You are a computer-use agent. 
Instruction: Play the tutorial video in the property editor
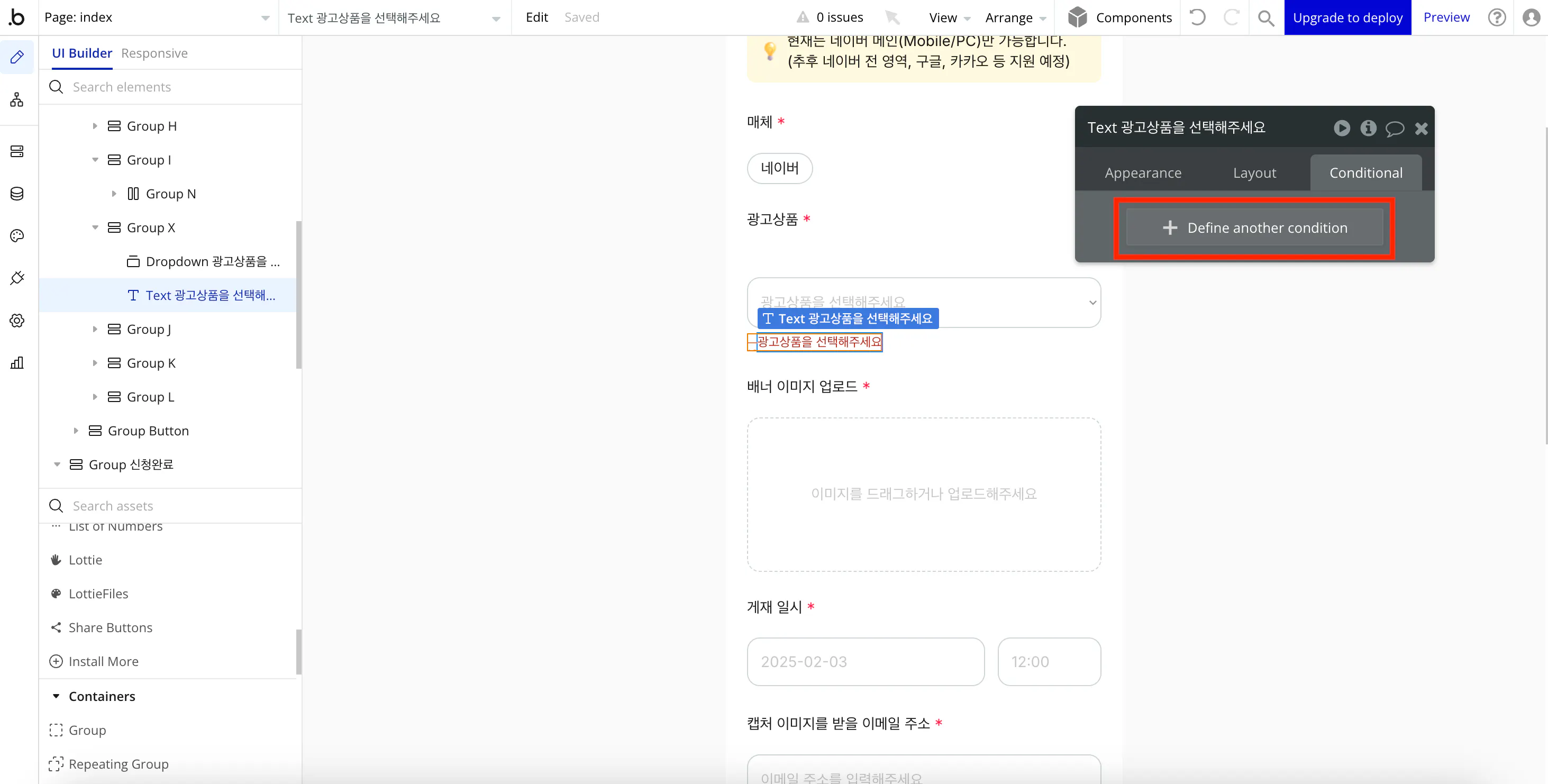point(1342,128)
